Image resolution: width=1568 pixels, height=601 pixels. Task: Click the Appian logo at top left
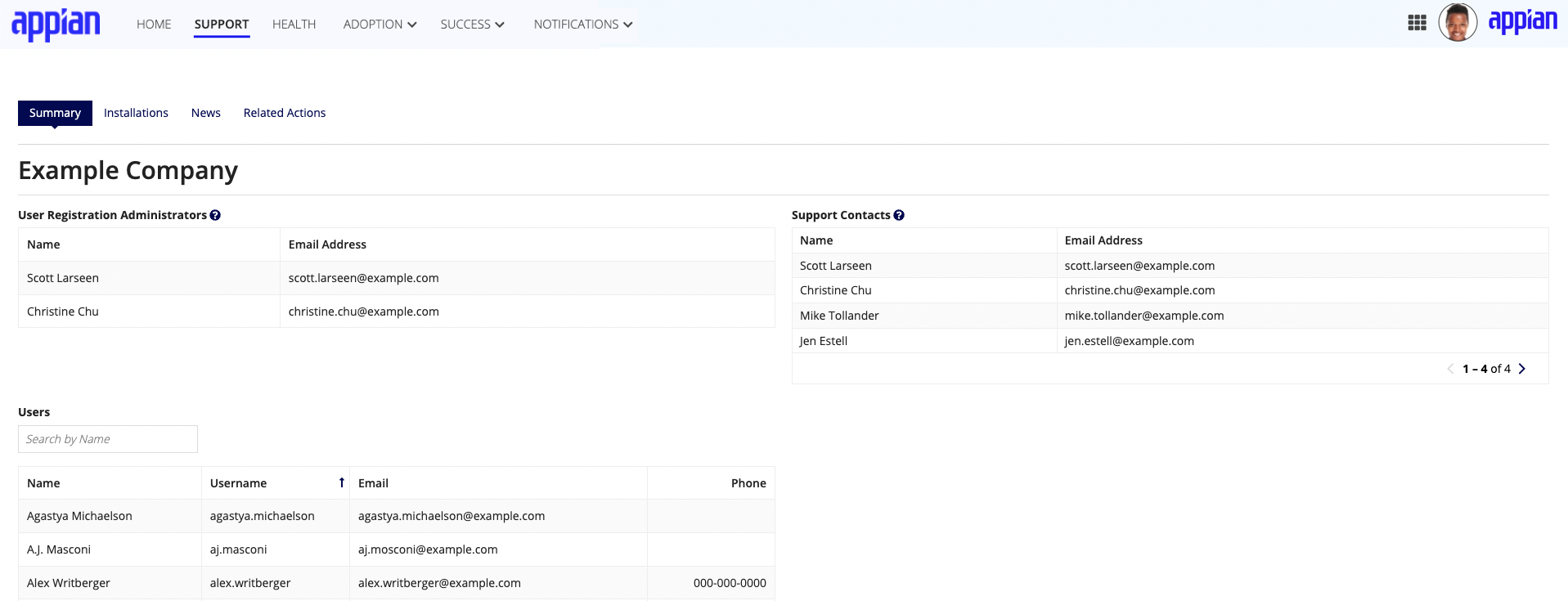point(56,24)
